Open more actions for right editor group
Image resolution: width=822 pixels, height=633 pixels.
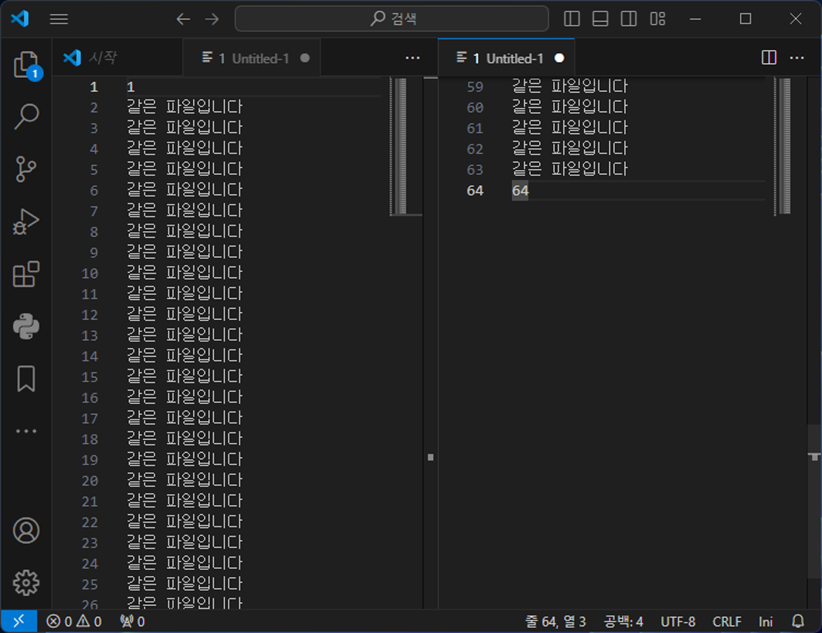point(797,58)
